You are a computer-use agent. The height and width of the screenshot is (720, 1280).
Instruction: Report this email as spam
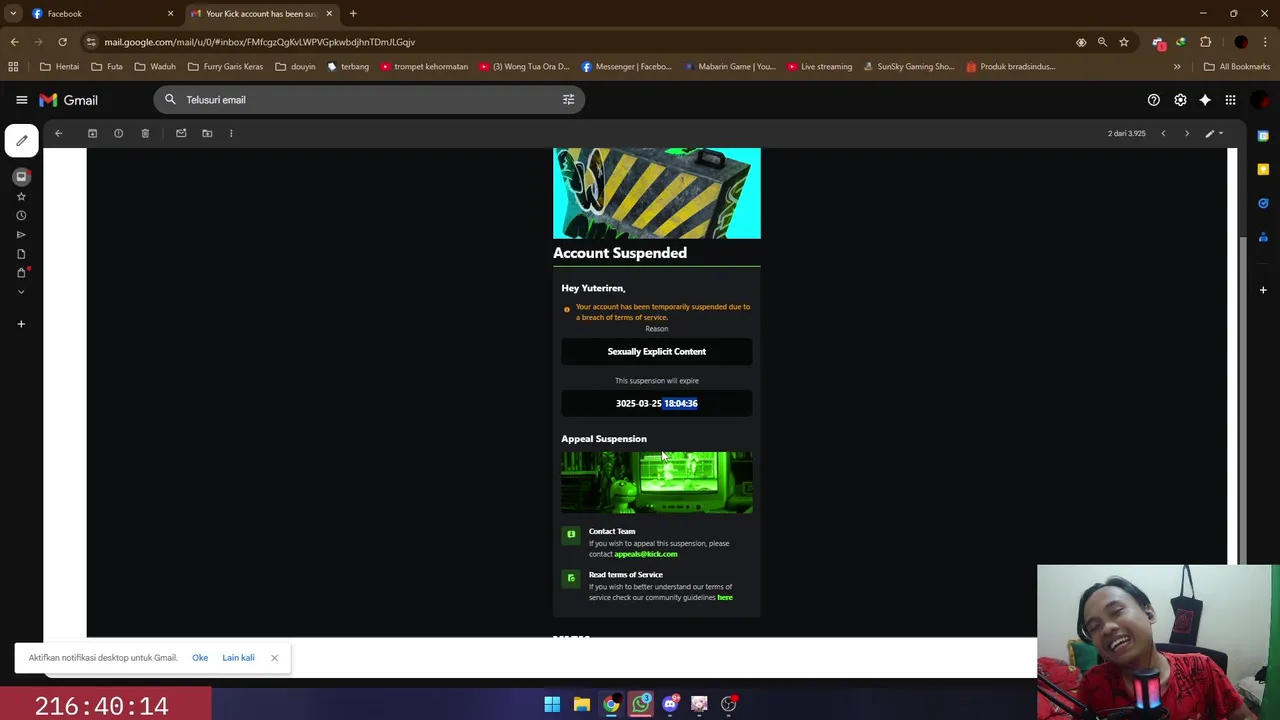coord(118,133)
